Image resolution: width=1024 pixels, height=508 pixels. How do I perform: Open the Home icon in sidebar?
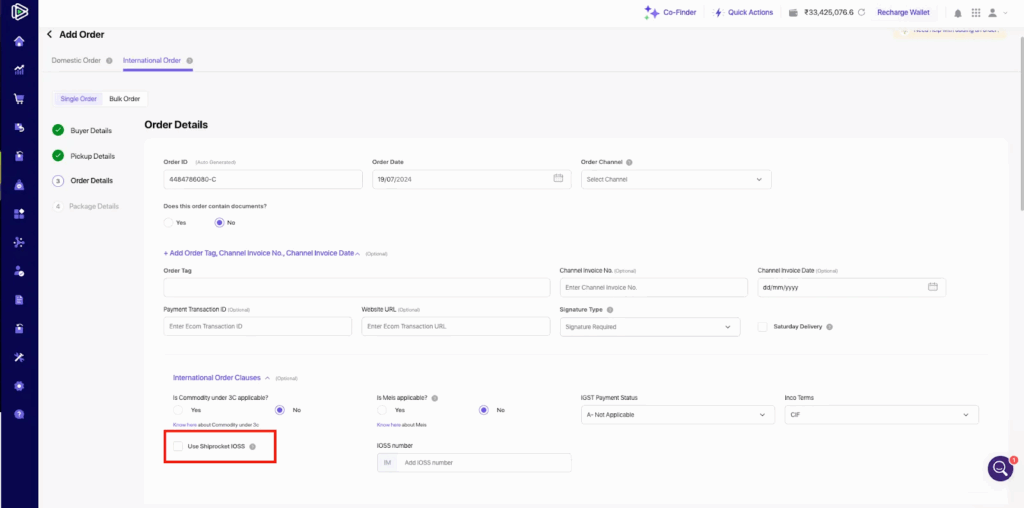pyautogui.click(x=19, y=41)
